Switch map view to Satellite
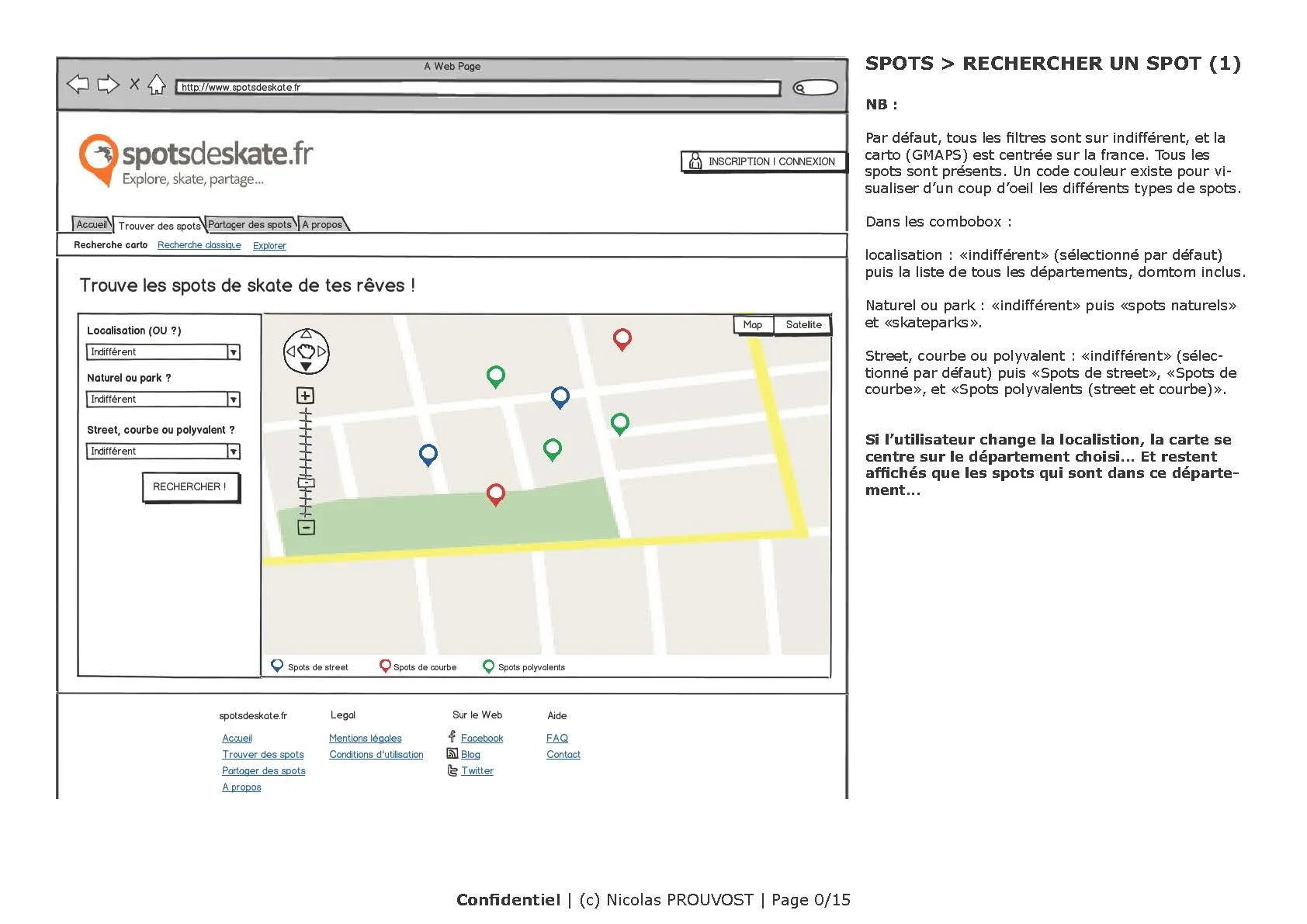Image resolution: width=1307 pixels, height=924 pixels. point(803,325)
